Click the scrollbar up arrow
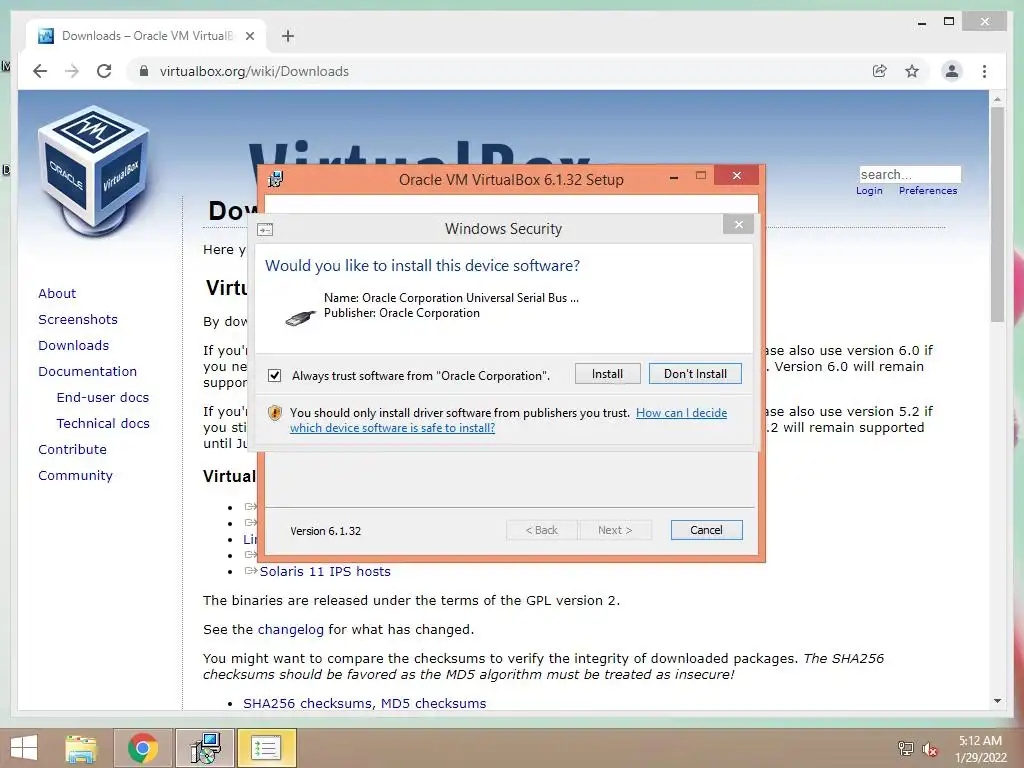Viewport: 1024px width, 768px height. (x=997, y=99)
